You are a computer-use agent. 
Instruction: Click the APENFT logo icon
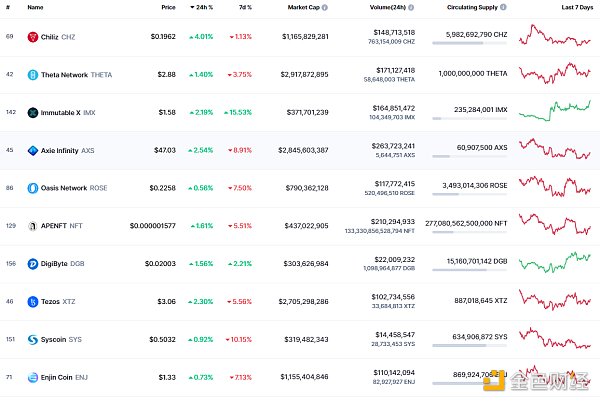click(33, 226)
